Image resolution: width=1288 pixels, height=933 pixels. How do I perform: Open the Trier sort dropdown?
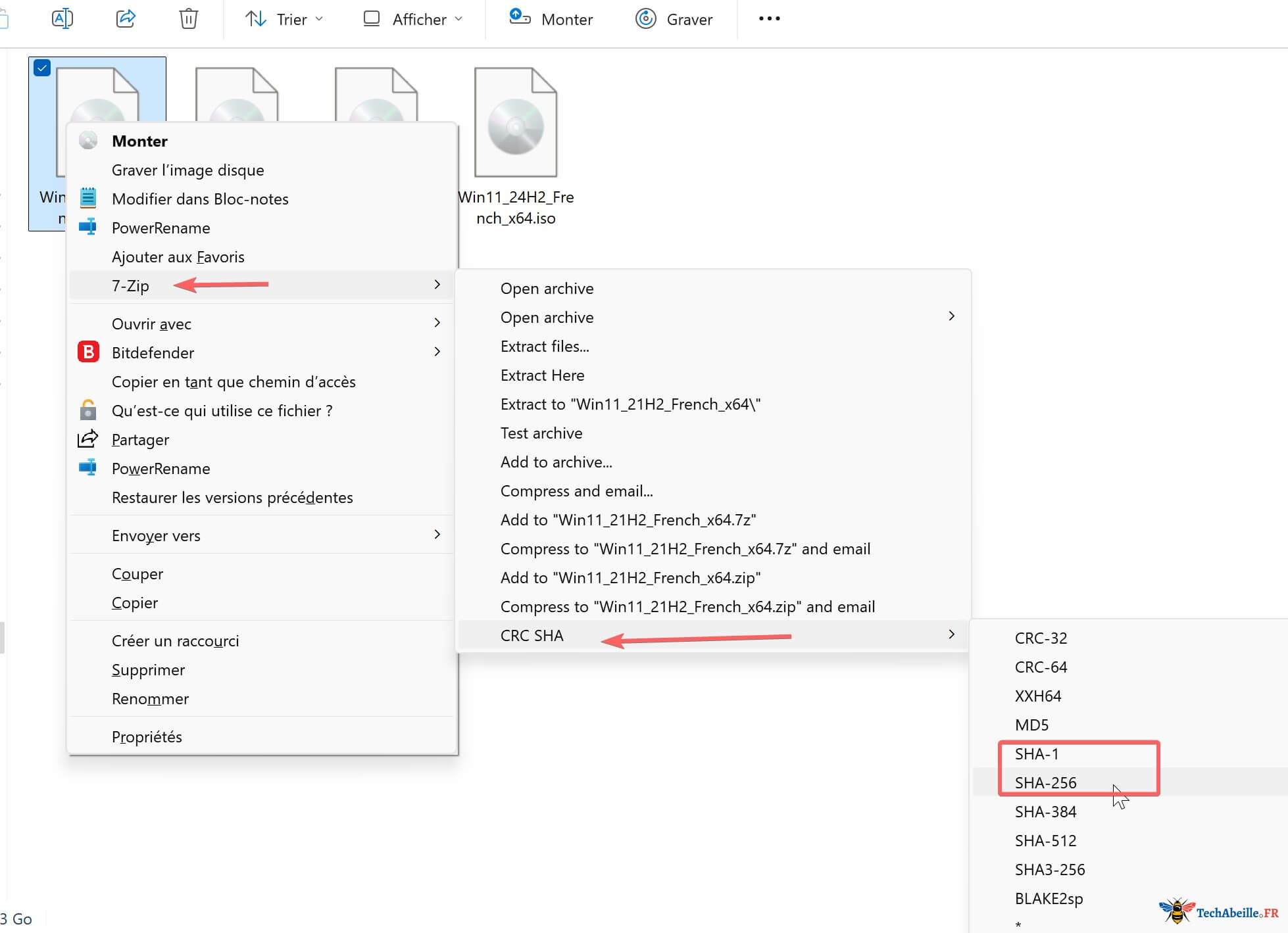(x=284, y=19)
